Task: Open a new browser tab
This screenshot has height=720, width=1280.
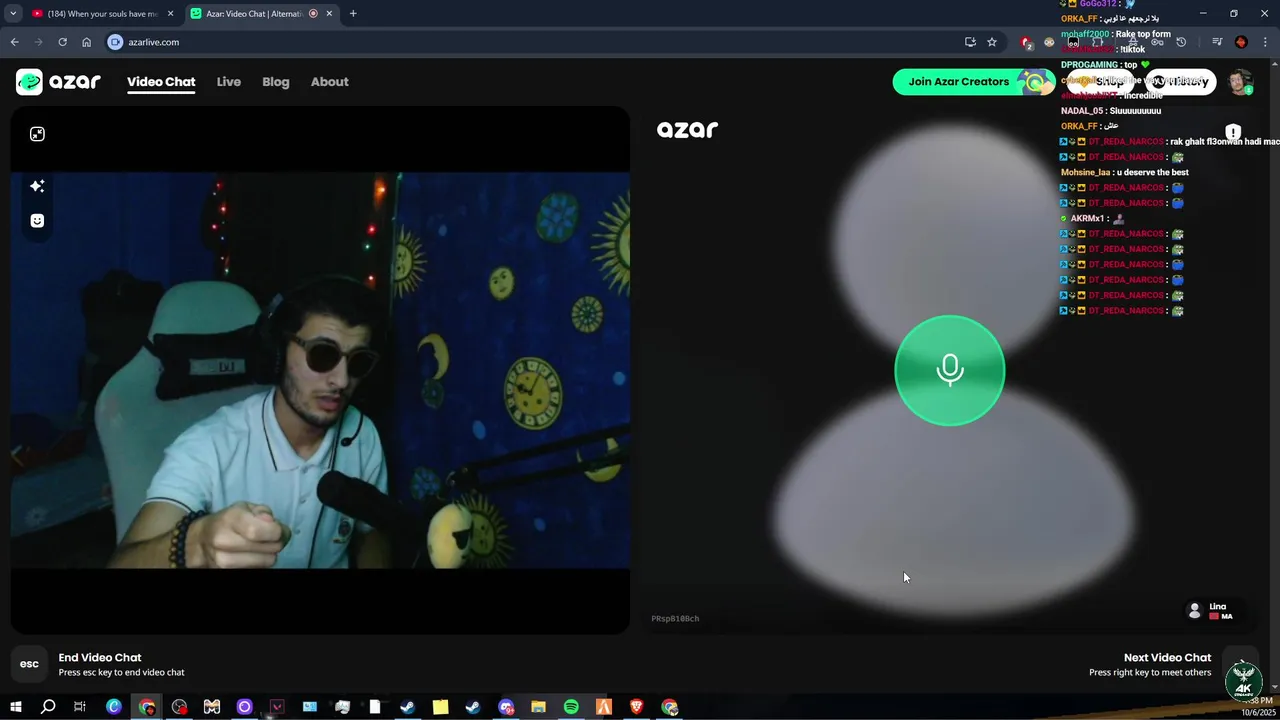Action: [353, 14]
